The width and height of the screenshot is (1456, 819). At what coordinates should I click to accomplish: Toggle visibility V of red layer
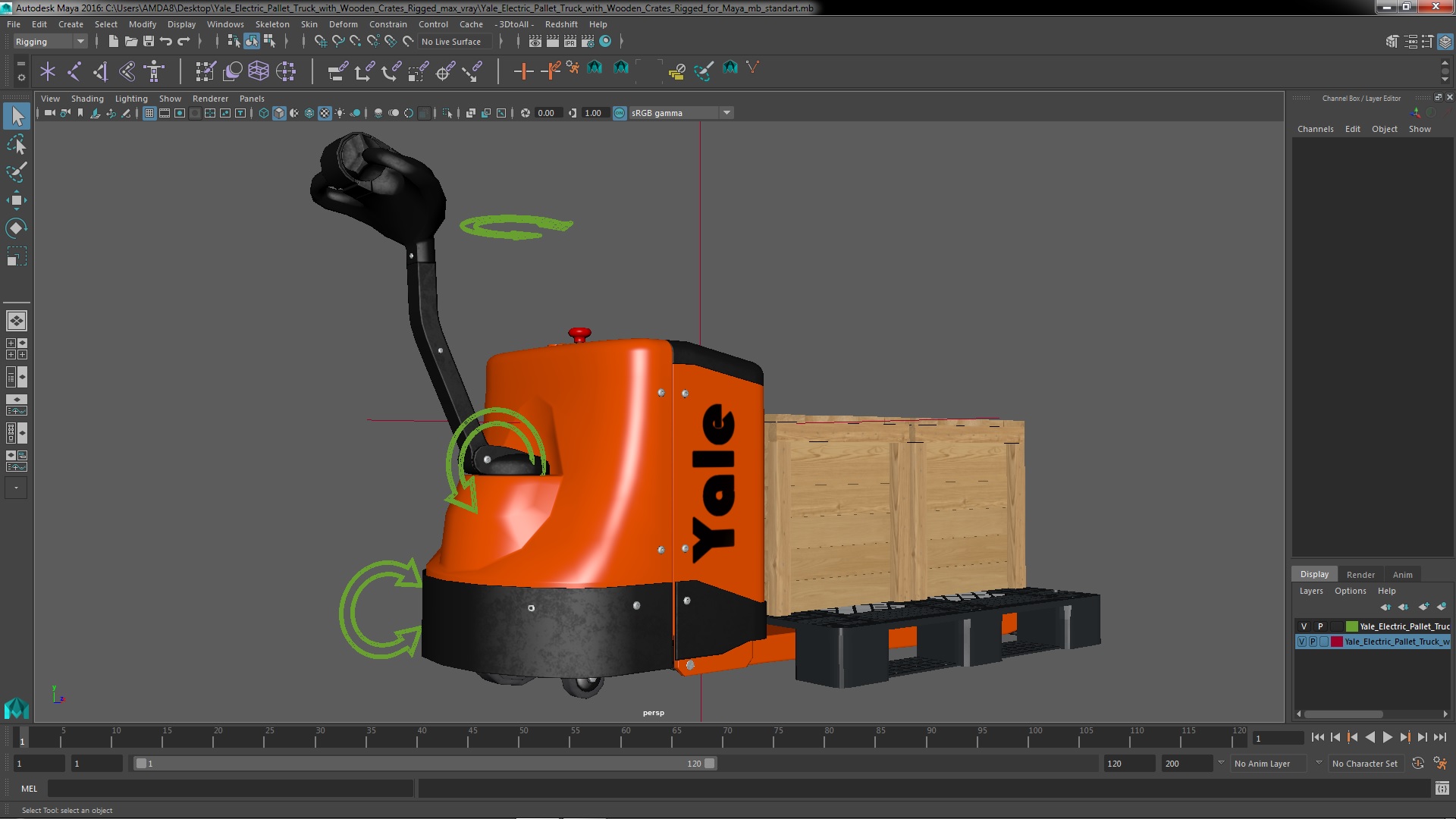click(1302, 642)
